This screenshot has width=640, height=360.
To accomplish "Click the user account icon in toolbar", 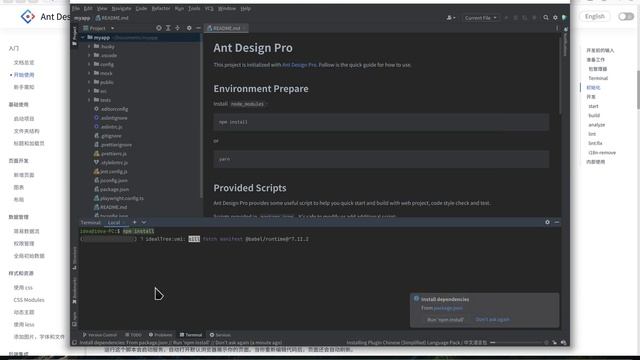I will 451,18.
